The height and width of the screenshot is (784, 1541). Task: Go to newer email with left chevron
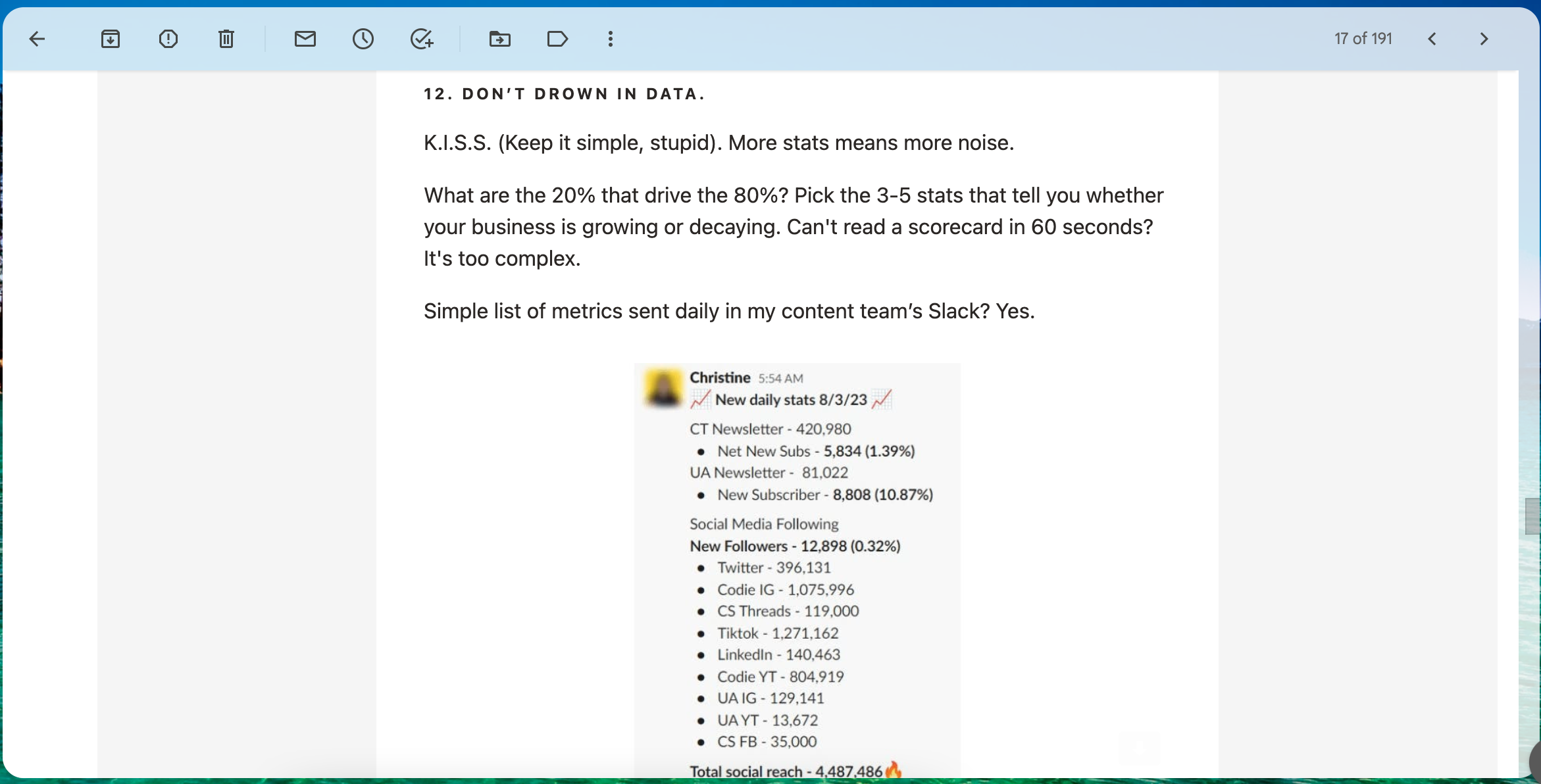1432,39
